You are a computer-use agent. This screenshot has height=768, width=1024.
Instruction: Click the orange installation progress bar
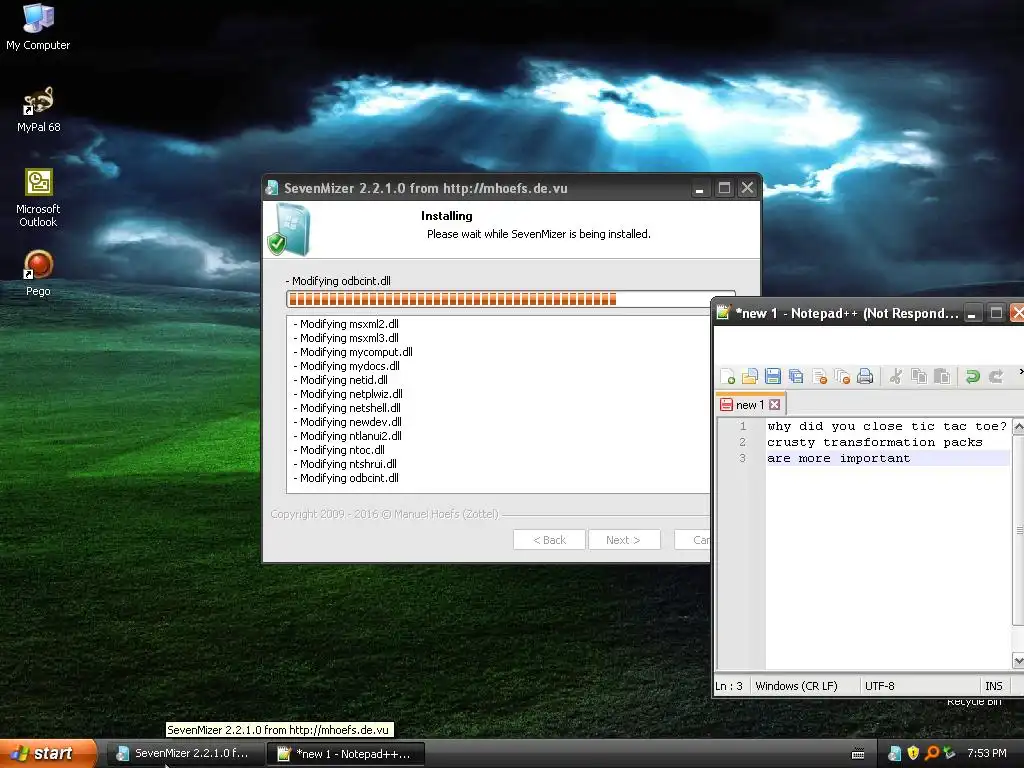(511, 299)
